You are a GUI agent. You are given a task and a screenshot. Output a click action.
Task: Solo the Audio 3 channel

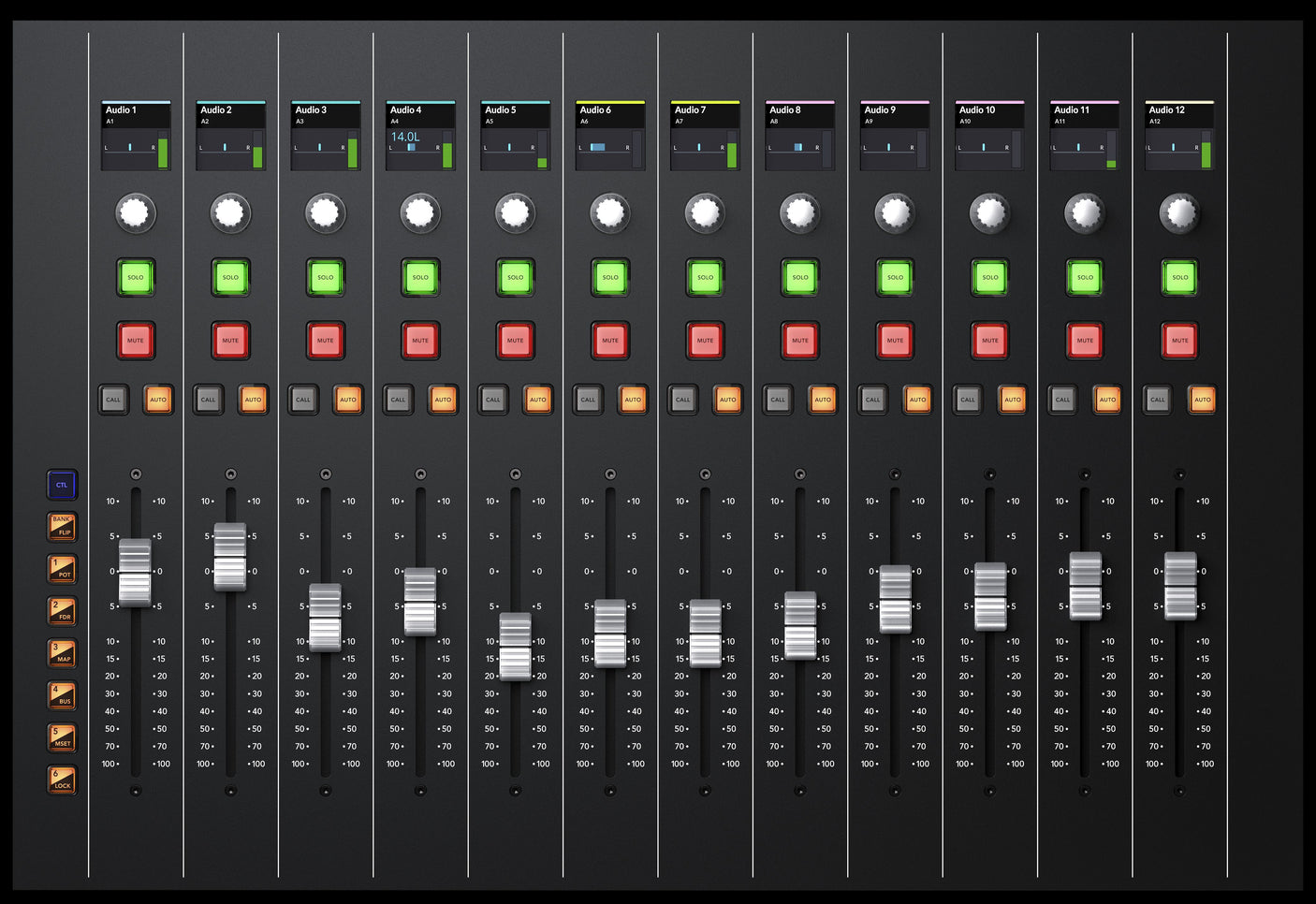325,278
